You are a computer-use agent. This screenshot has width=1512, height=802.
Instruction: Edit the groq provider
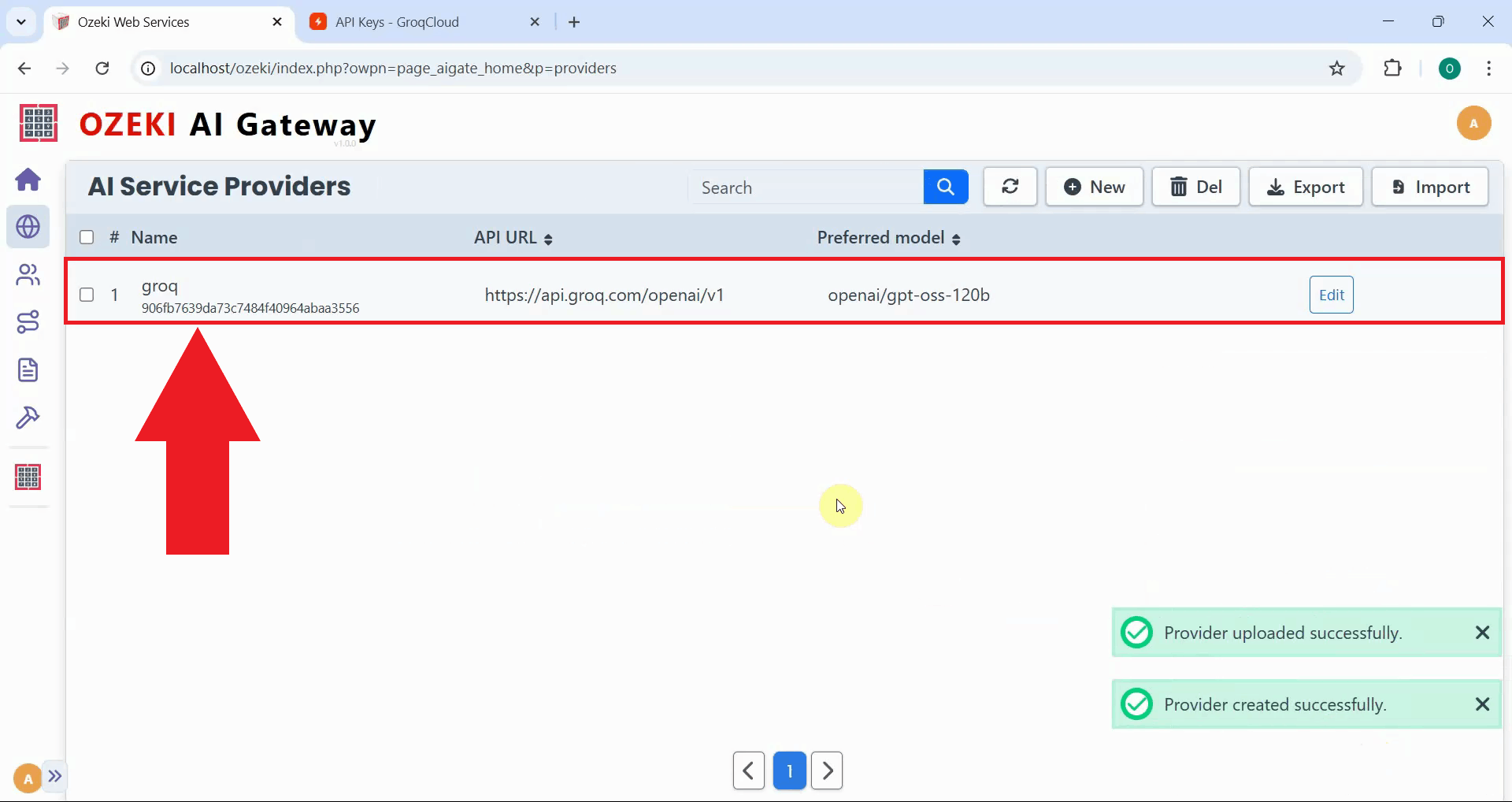1331,295
